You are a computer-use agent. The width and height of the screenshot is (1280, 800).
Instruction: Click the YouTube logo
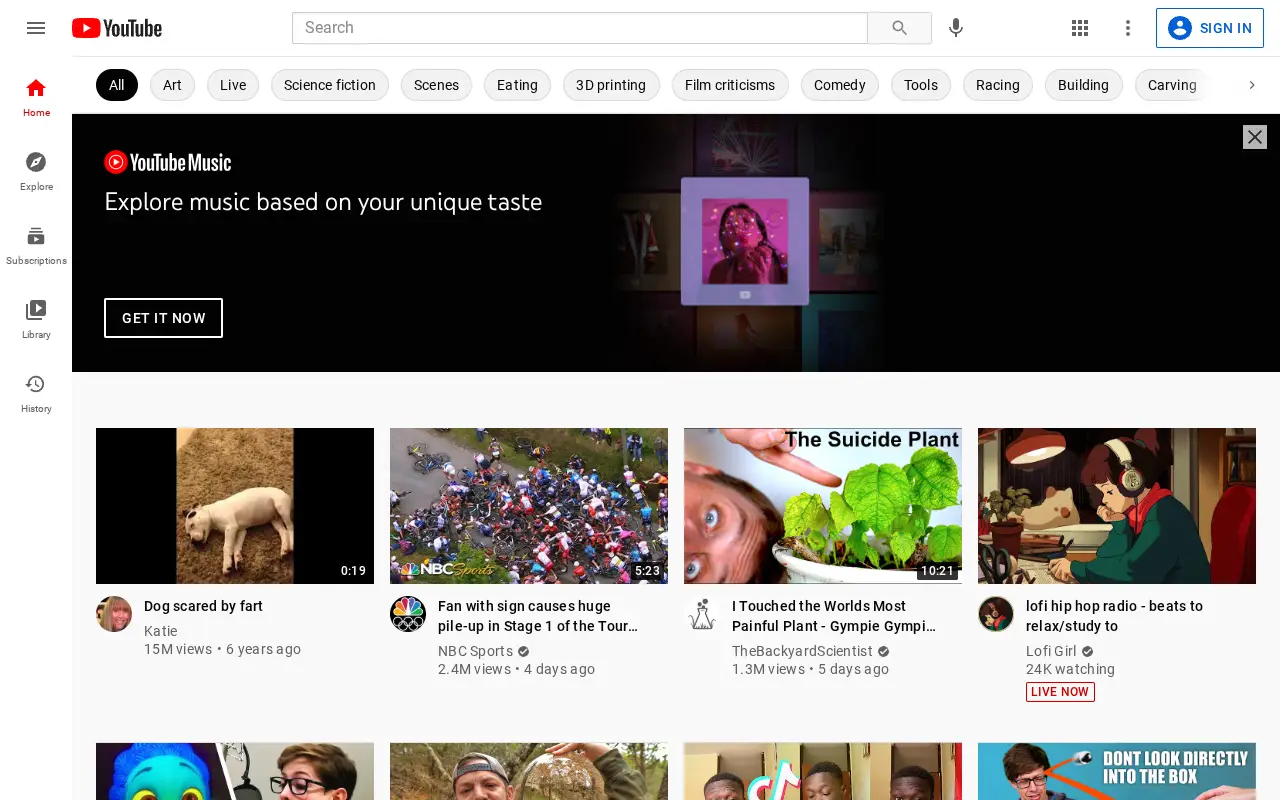click(117, 28)
